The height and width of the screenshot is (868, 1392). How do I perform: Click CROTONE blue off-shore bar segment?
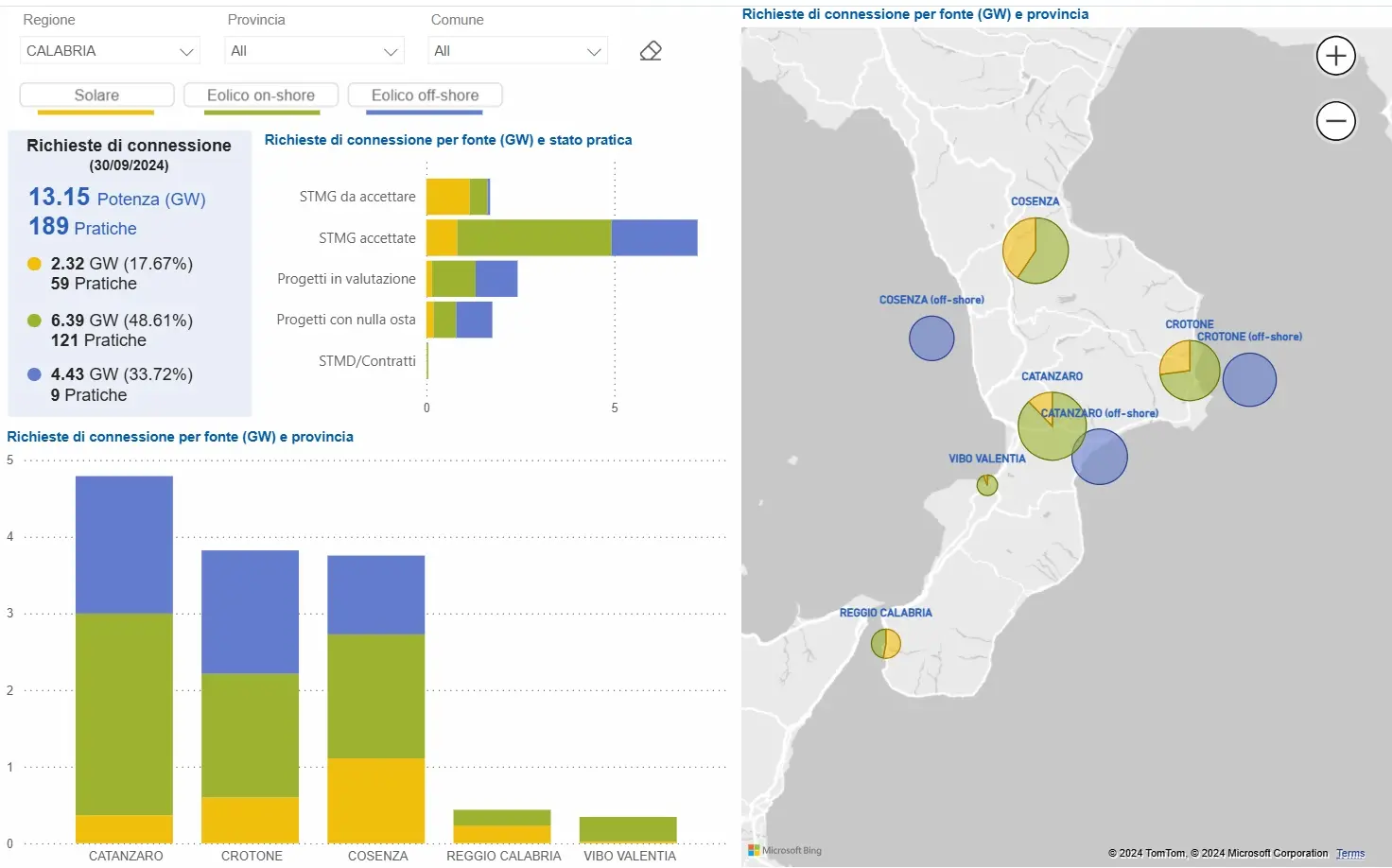pyautogui.click(x=250, y=612)
